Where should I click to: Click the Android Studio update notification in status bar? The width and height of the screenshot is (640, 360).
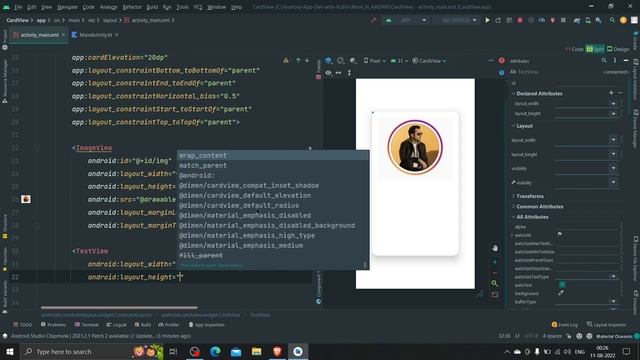pos(101,336)
